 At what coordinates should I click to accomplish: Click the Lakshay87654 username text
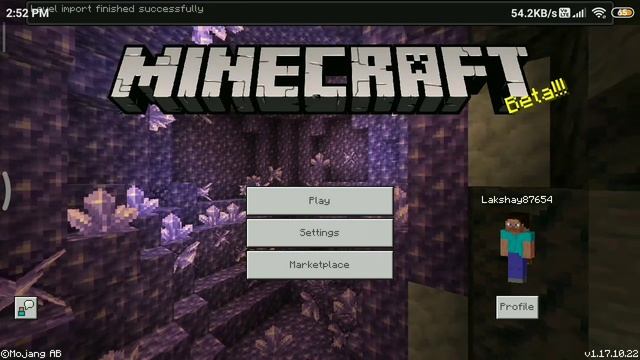coord(517,200)
